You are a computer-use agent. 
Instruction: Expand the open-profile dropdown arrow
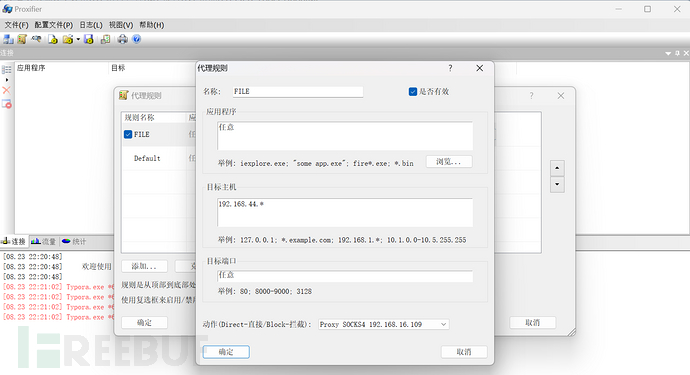tap(78, 39)
